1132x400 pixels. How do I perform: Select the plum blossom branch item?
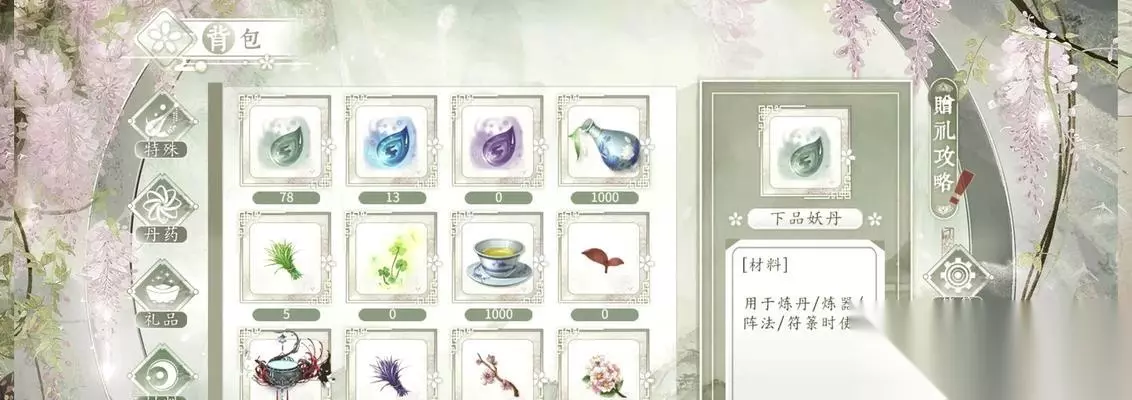498,365
